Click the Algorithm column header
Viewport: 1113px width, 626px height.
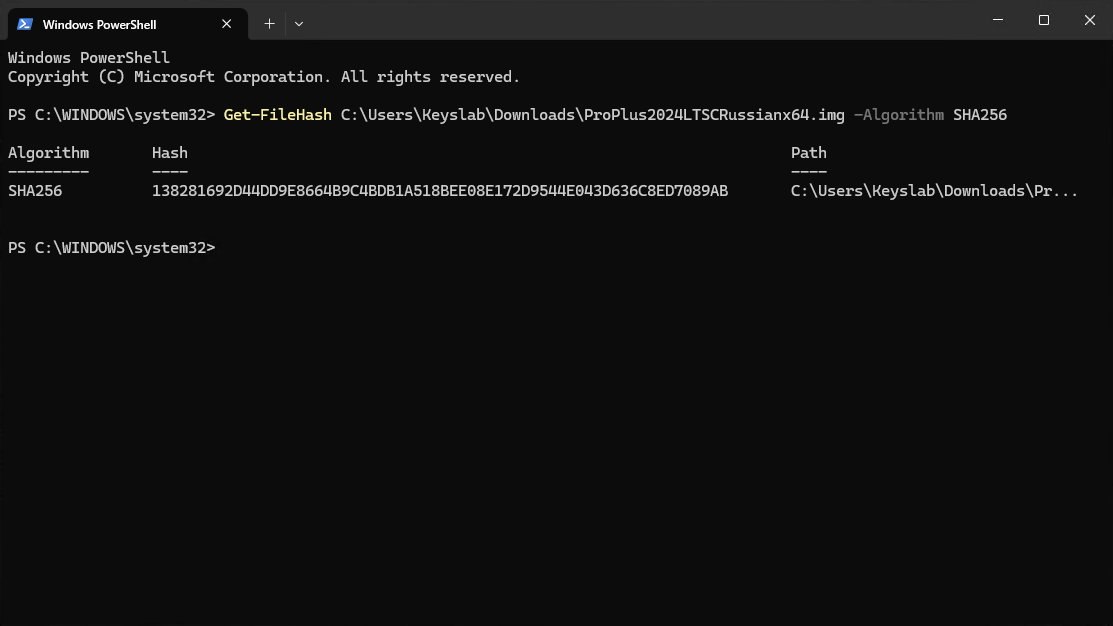point(48,153)
